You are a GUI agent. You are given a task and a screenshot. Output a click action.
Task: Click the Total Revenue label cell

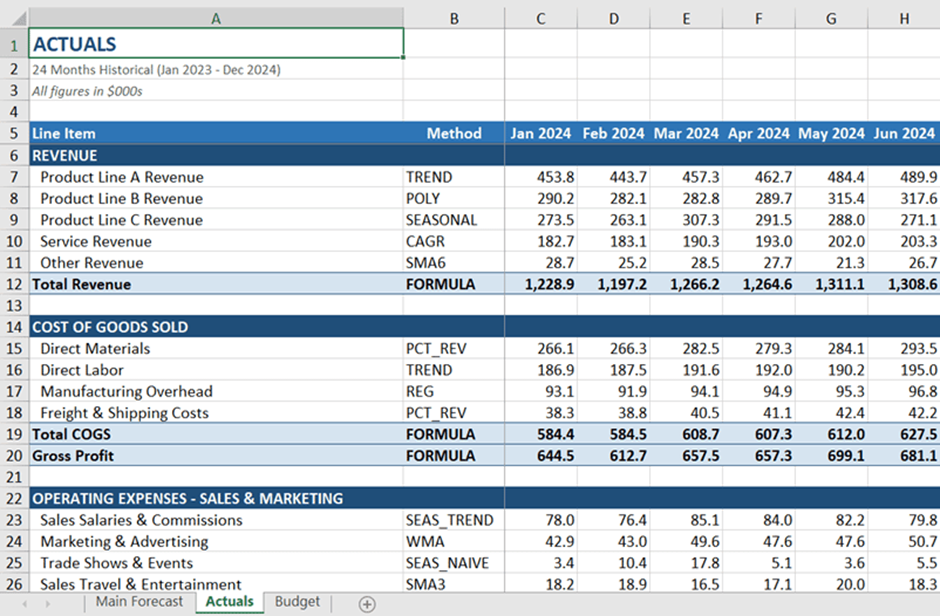[216, 284]
